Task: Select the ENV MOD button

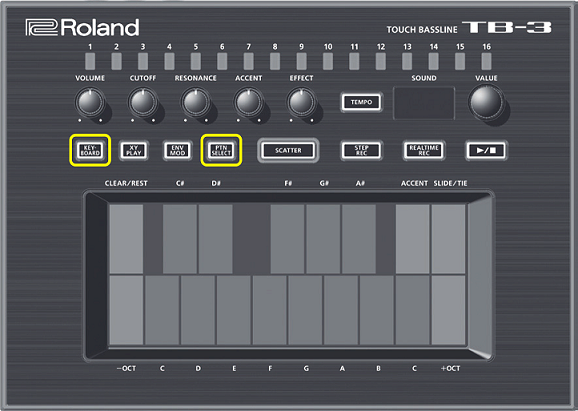Action: [x=177, y=150]
